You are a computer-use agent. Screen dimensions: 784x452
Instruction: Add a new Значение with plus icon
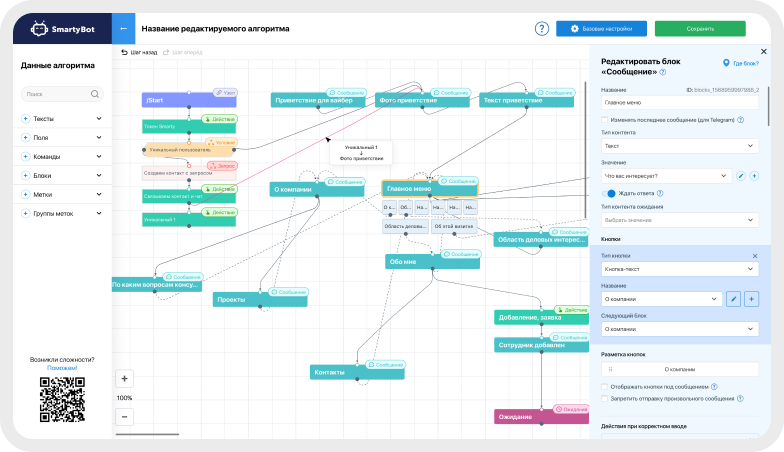(754, 176)
